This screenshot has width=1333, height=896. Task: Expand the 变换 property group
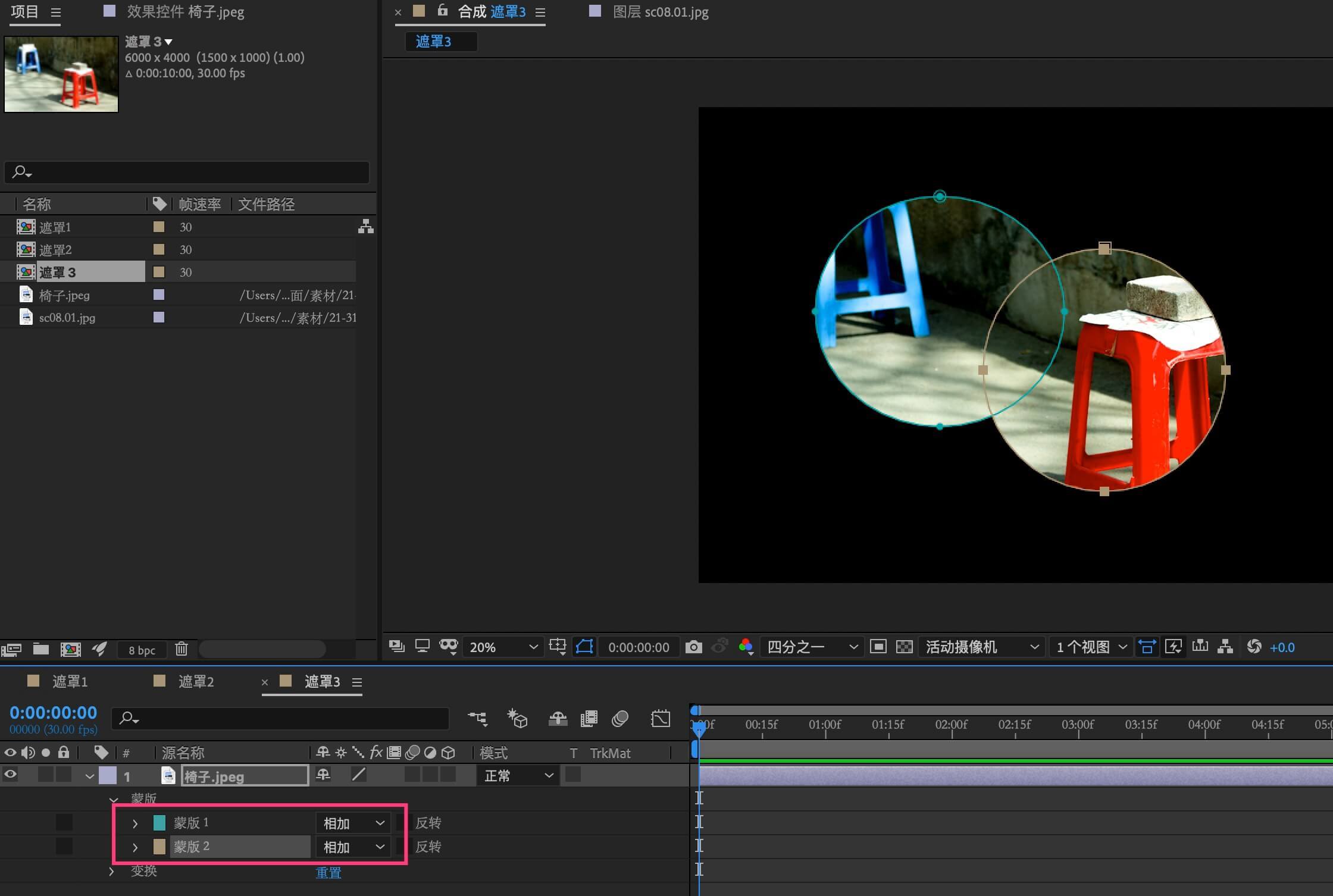pyautogui.click(x=111, y=871)
